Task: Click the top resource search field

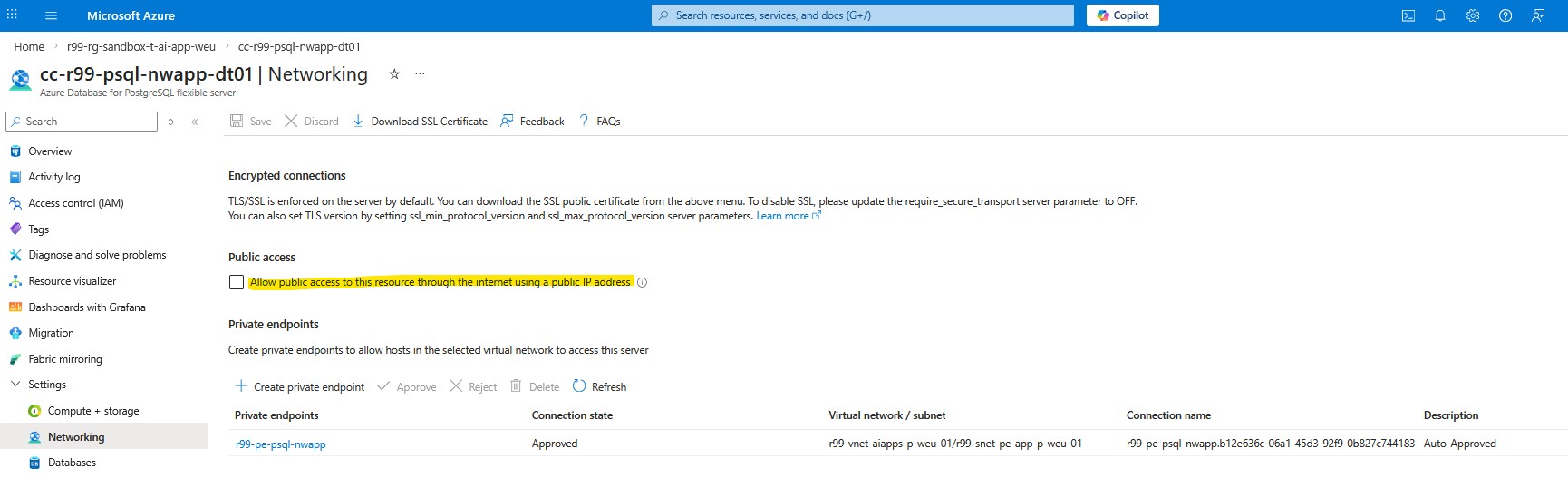Action: pos(861,15)
